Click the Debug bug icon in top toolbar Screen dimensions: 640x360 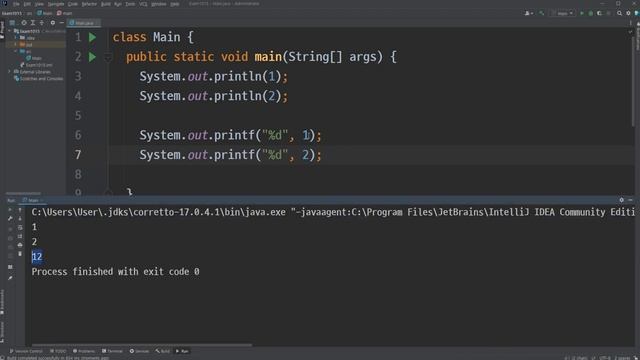coord(591,13)
